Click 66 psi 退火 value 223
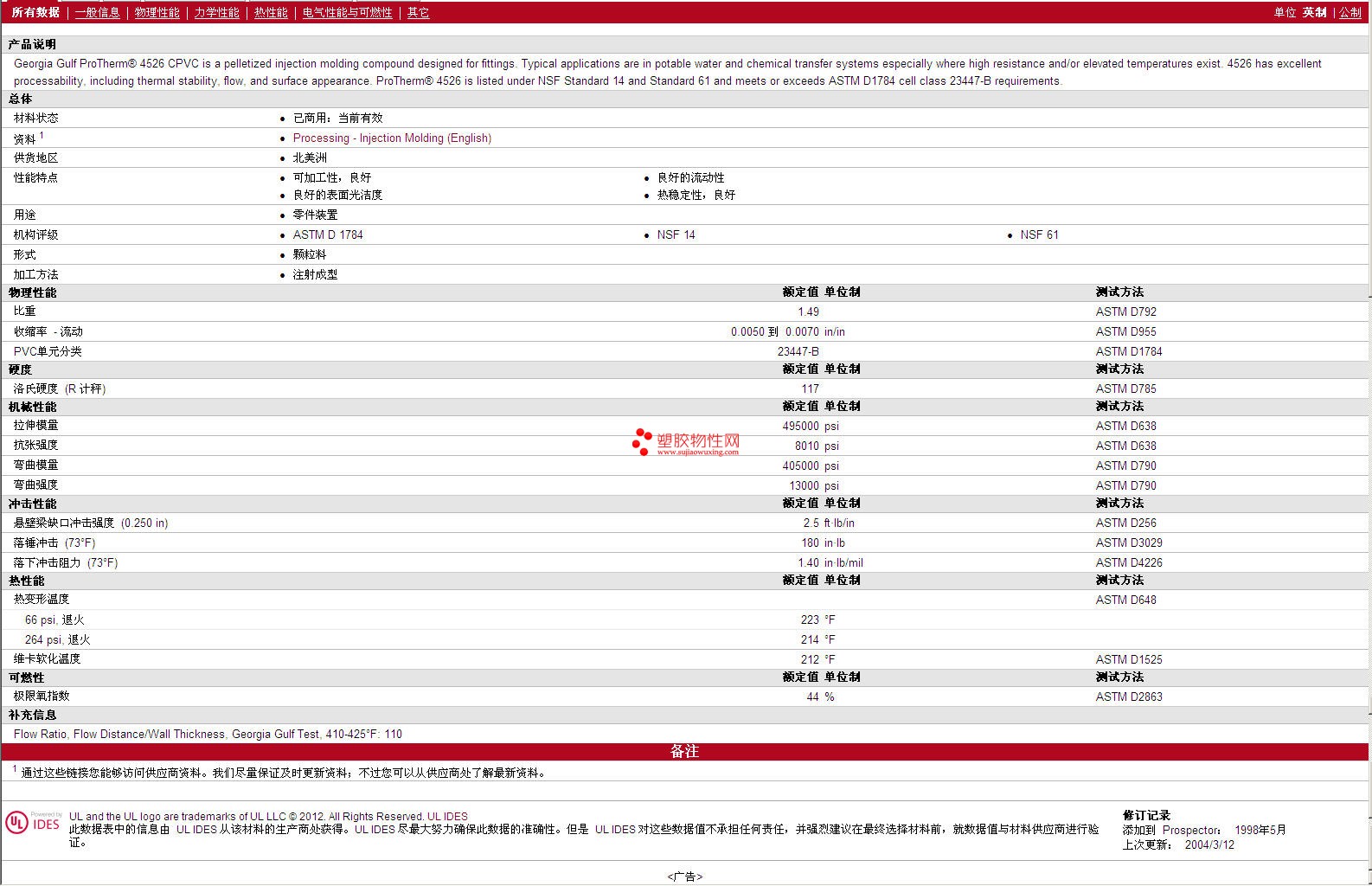This screenshot has width=1372, height=886. [x=810, y=620]
